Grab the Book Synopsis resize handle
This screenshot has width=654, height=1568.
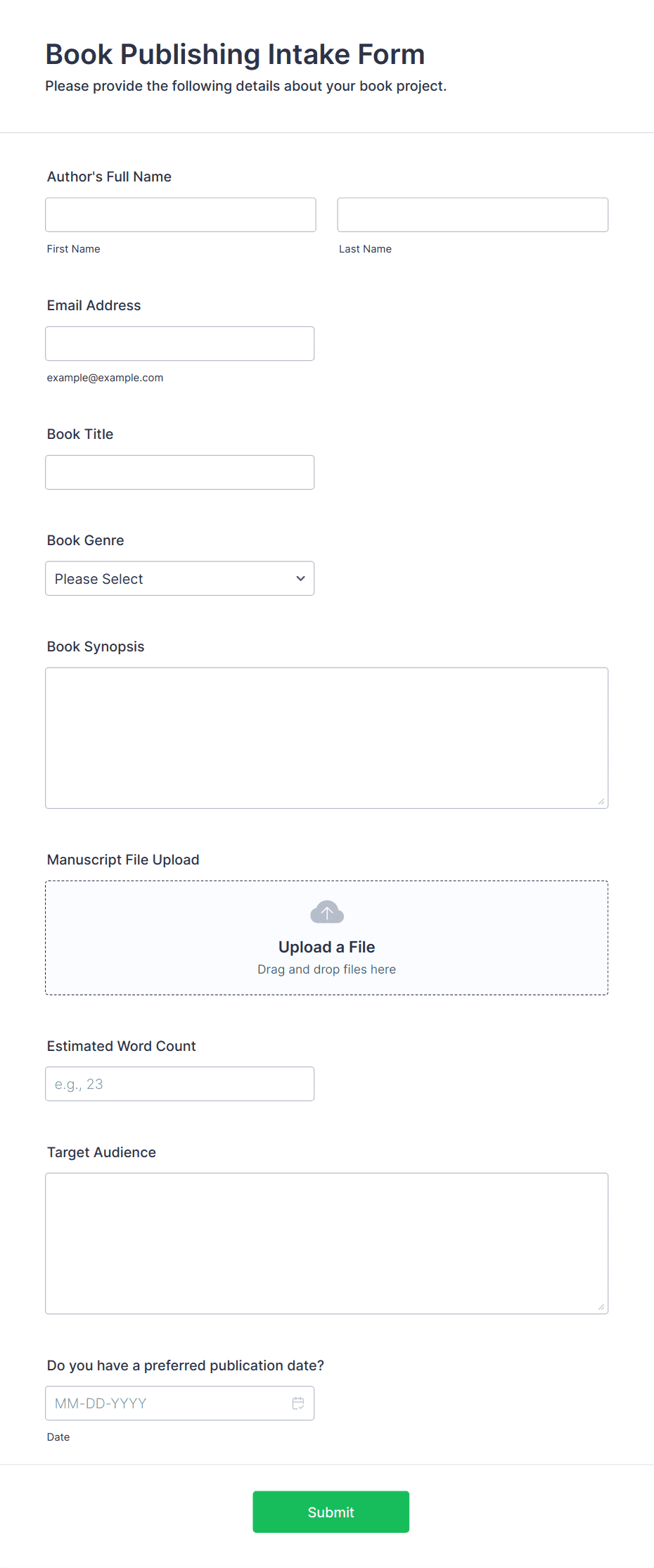pyautogui.click(x=601, y=801)
